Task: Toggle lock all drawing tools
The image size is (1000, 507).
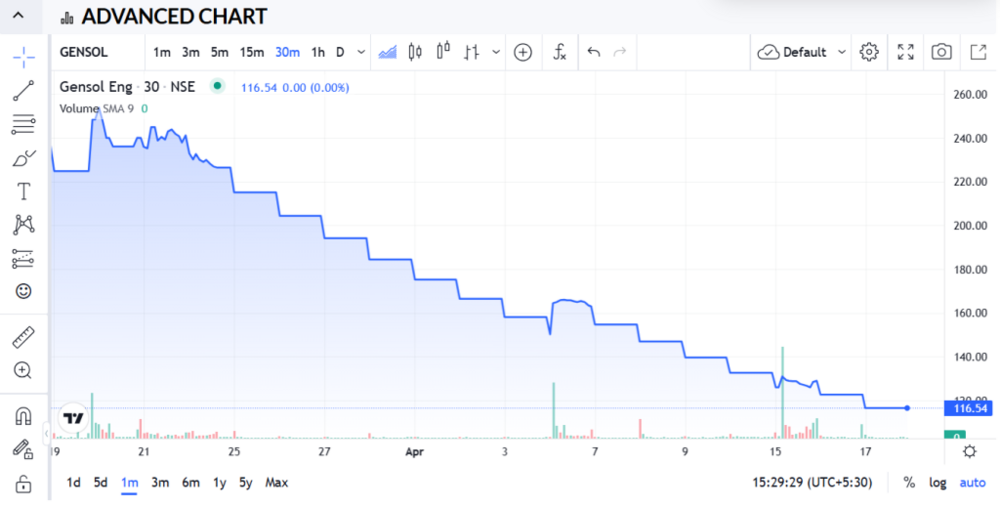Action: (23, 485)
